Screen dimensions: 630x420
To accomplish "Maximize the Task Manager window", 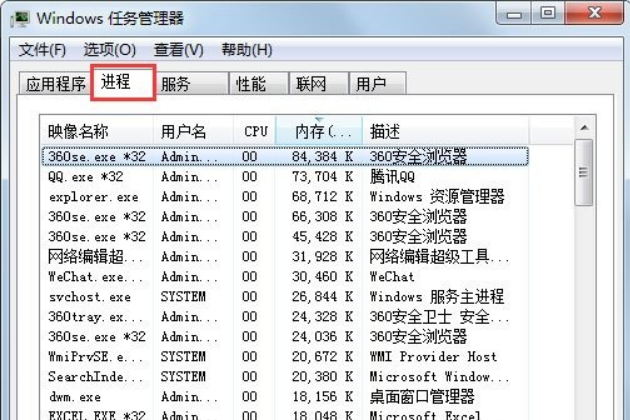I will coord(548,13).
